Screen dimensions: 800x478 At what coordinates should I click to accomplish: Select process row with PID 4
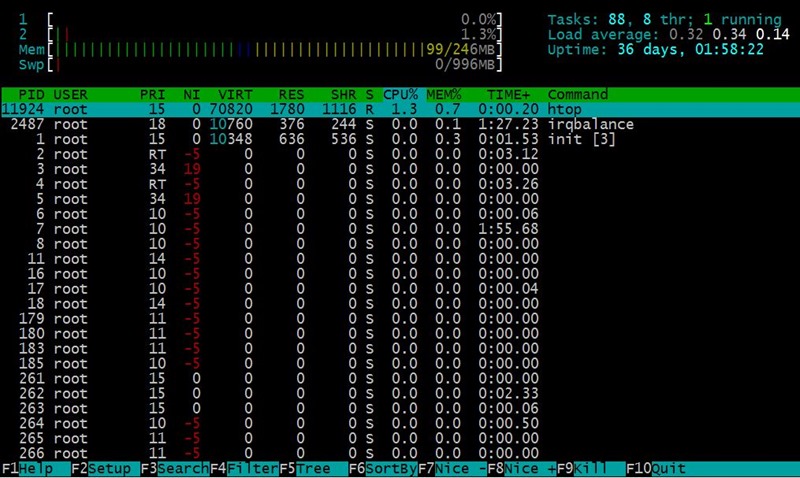[x=400, y=184]
